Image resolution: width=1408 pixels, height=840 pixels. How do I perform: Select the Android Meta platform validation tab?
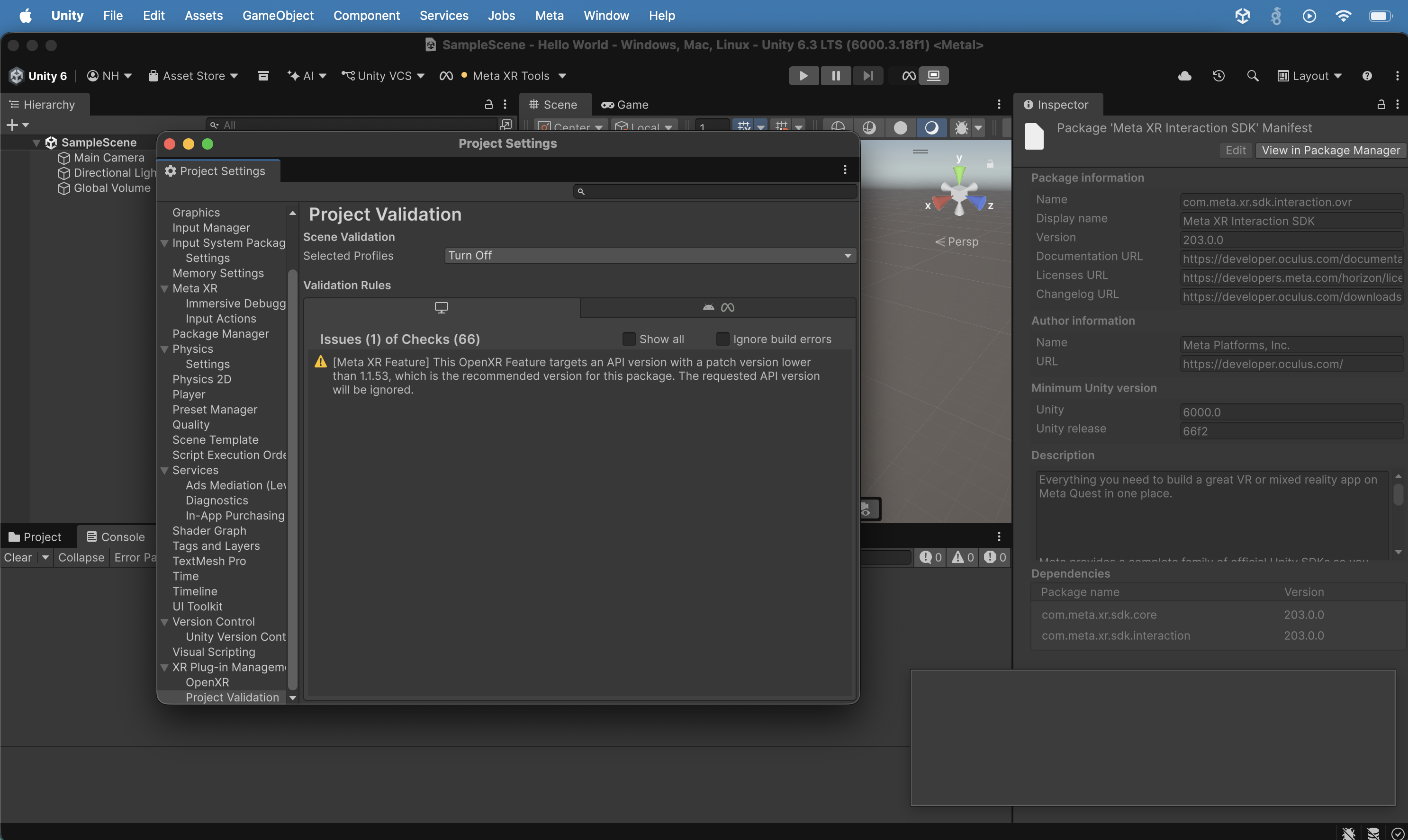click(718, 307)
